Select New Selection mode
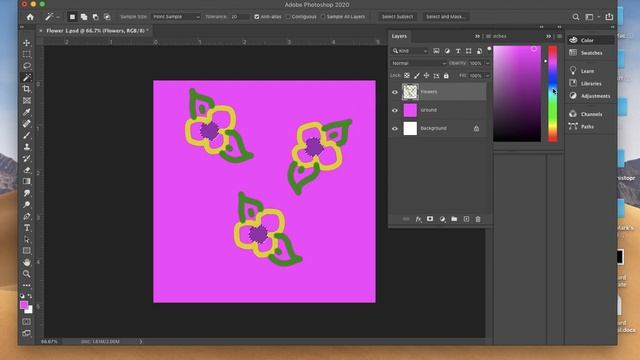This screenshot has width=640, height=360. (72, 17)
